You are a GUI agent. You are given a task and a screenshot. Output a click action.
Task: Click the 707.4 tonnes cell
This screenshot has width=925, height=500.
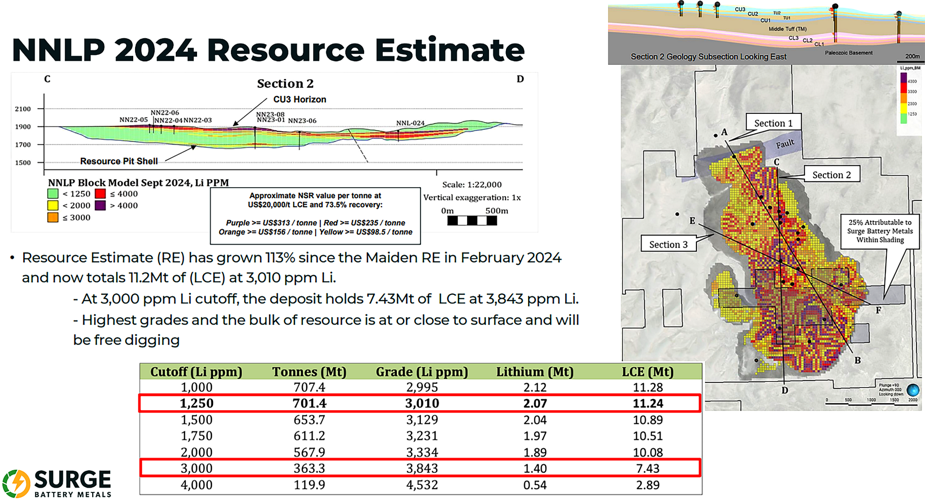[310, 387]
